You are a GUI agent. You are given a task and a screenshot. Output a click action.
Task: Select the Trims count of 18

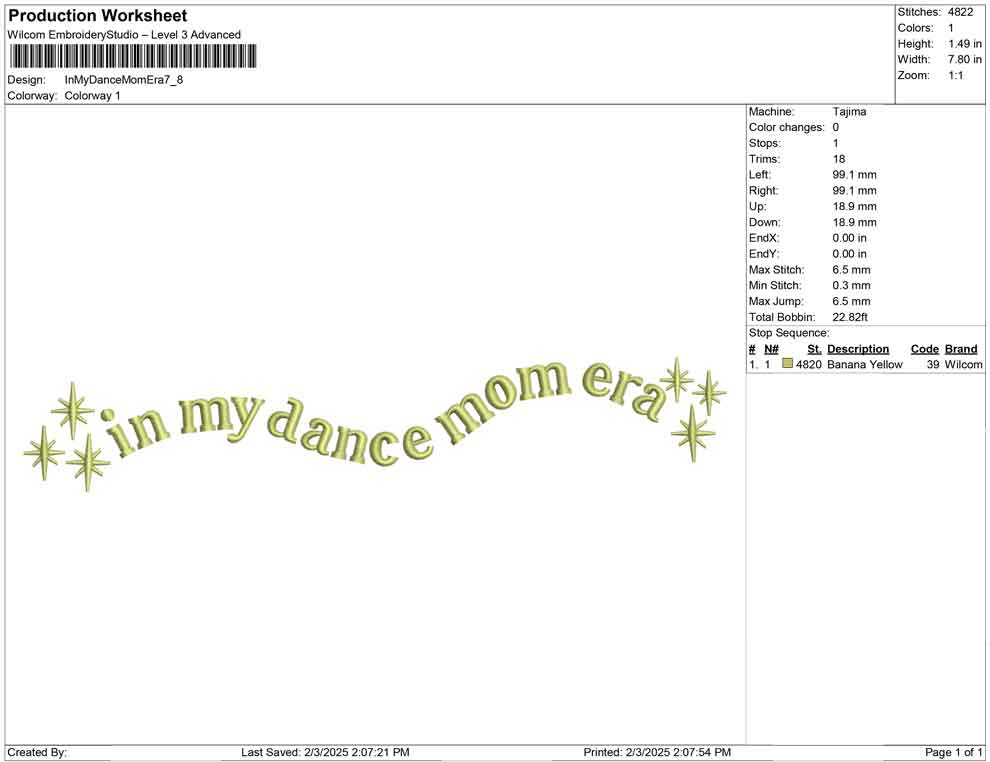pos(839,159)
